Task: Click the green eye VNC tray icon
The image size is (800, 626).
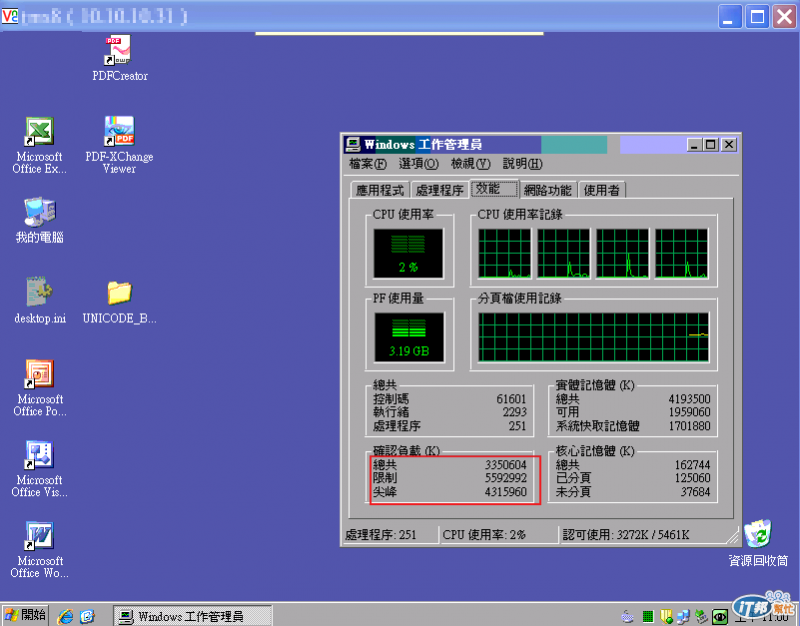Action: pos(720,617)
